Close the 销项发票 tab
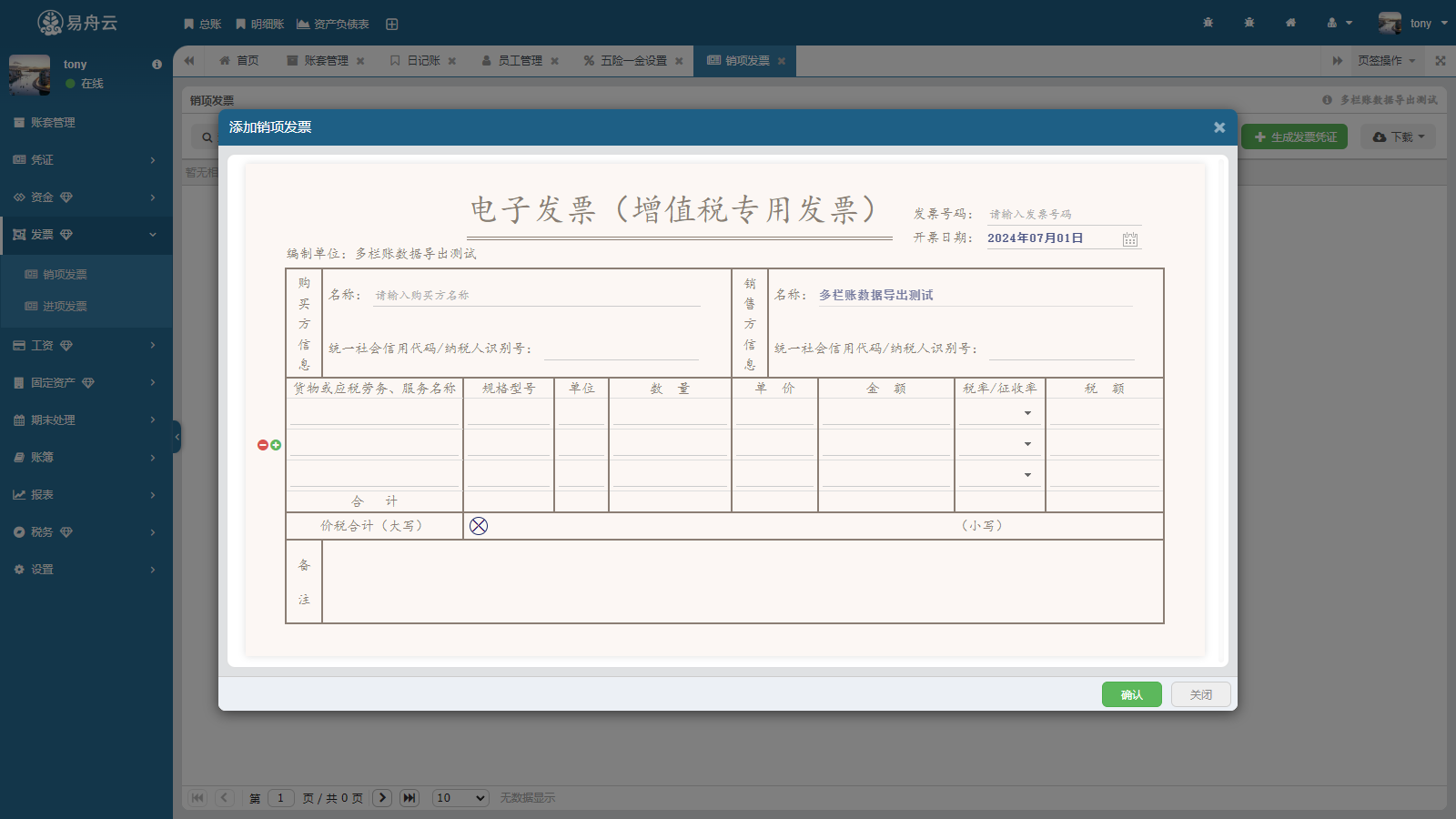This screenshot has width=1456, height=819. 782,61
